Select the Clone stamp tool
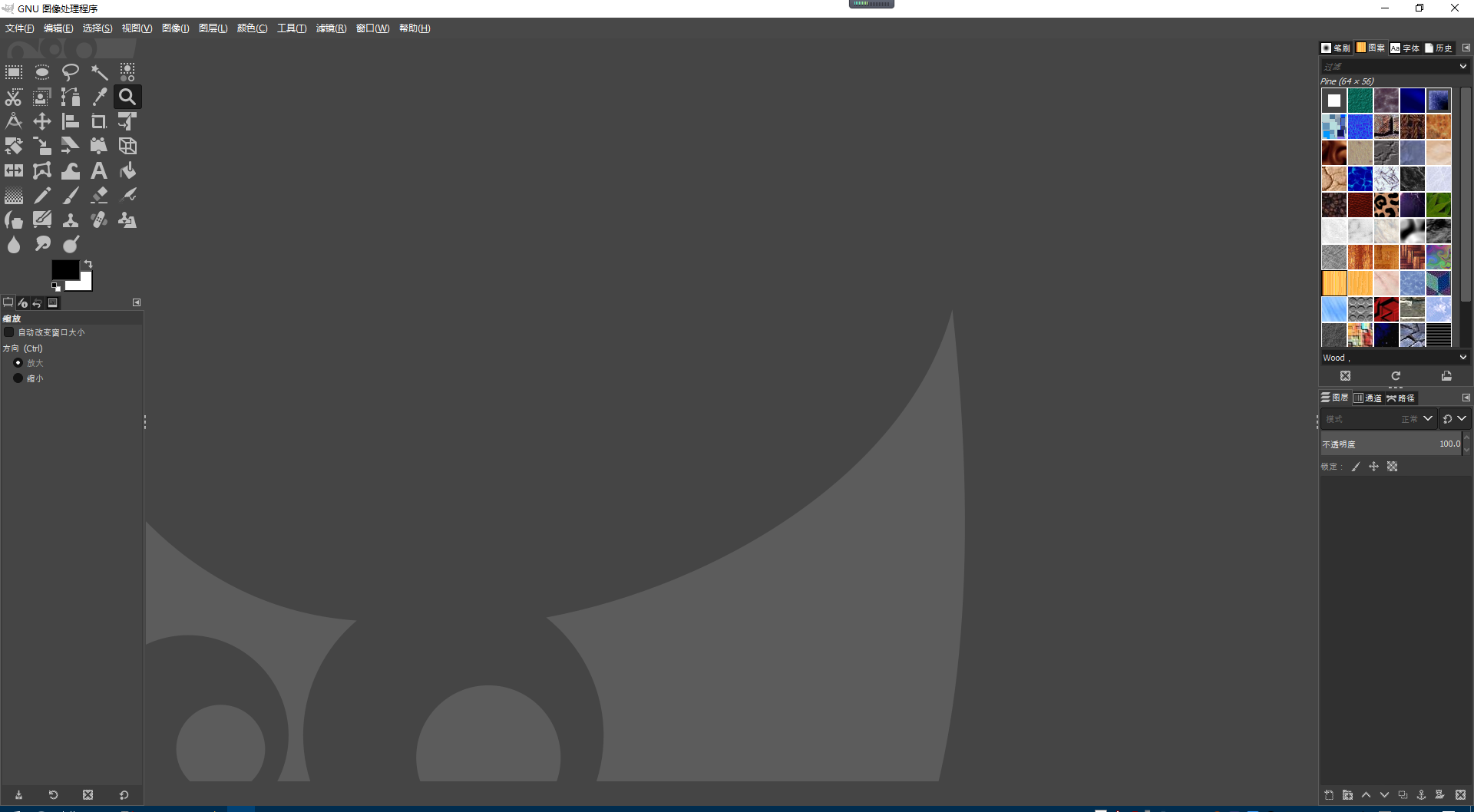1474x812 pixels. (71, 220)
